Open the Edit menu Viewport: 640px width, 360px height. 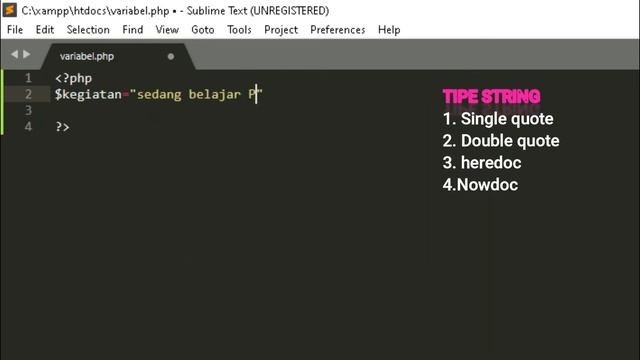45,30
